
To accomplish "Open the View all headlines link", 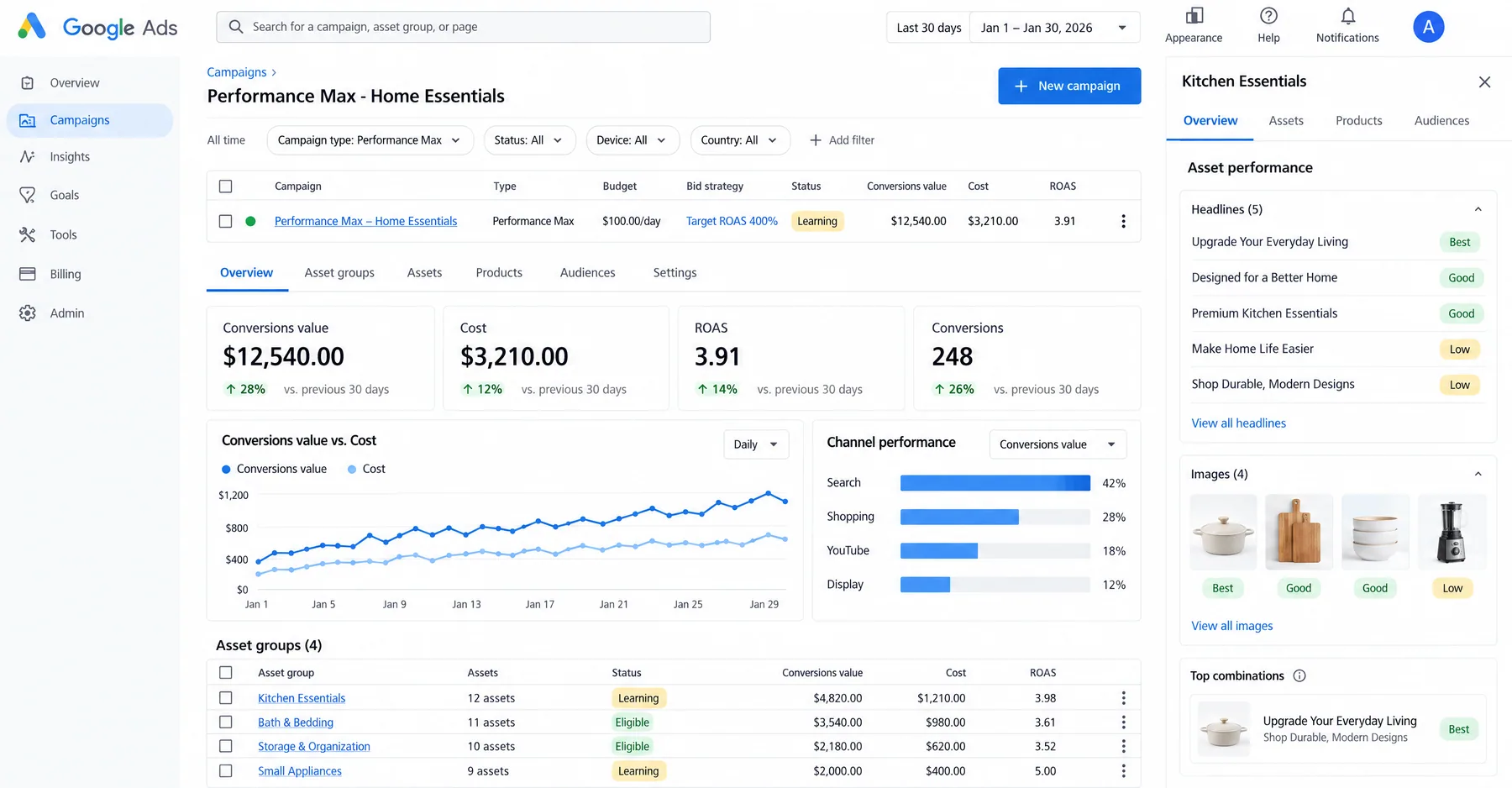I will (1238, 423).
